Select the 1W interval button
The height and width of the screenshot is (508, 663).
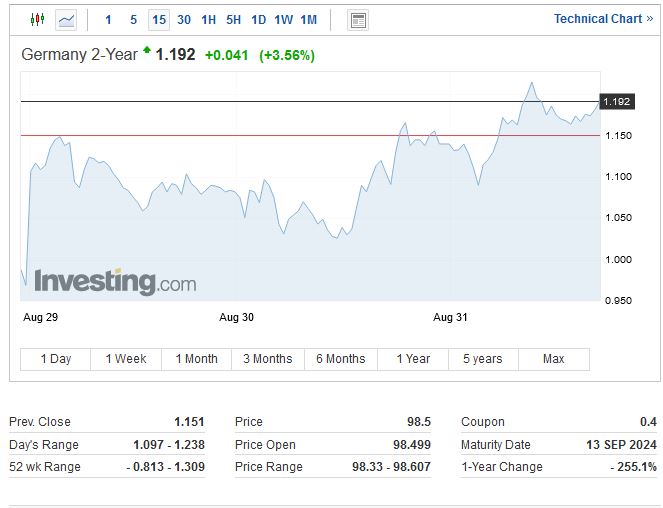(x=283, y=20)
